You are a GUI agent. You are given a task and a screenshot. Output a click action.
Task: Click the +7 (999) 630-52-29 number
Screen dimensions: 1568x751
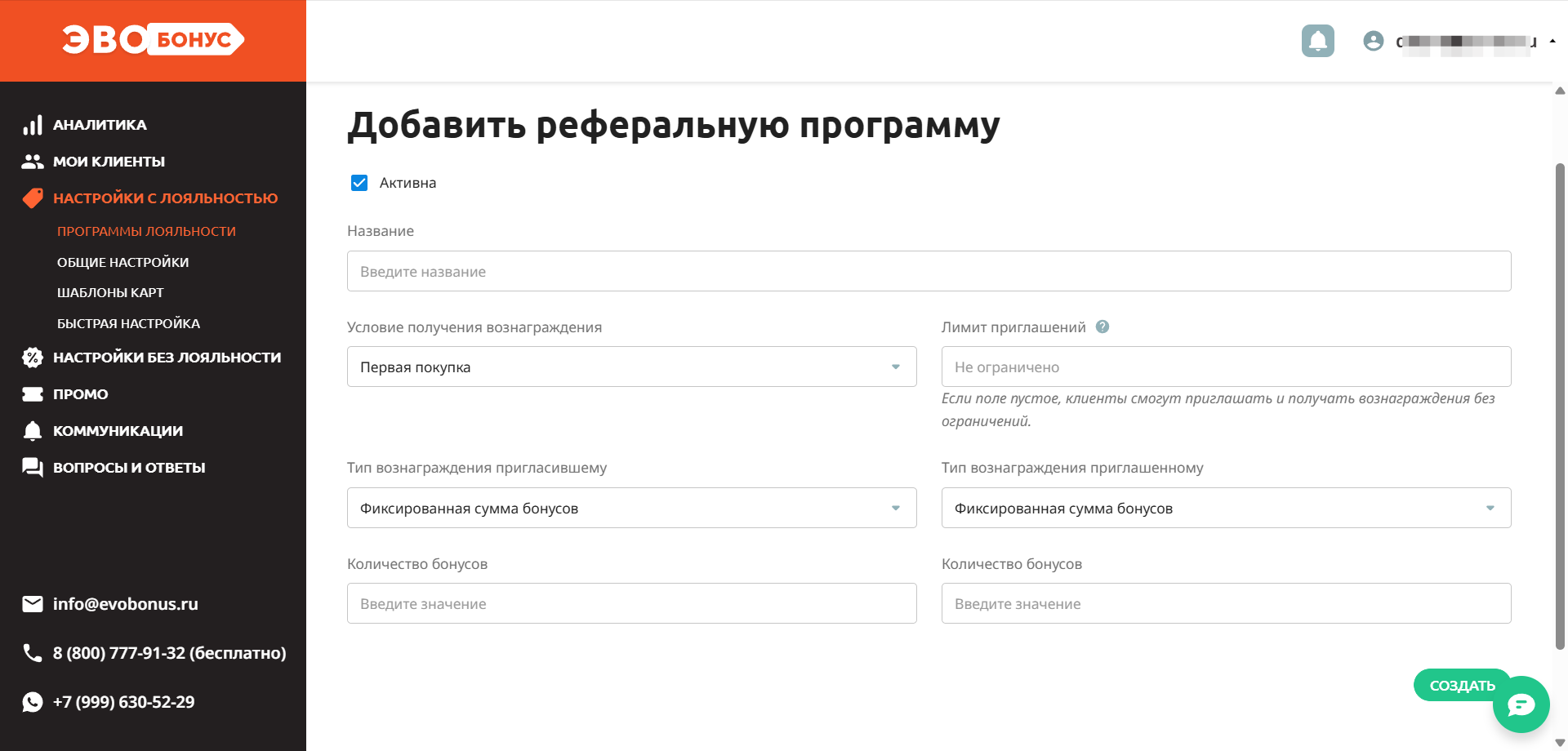point(124,702)
